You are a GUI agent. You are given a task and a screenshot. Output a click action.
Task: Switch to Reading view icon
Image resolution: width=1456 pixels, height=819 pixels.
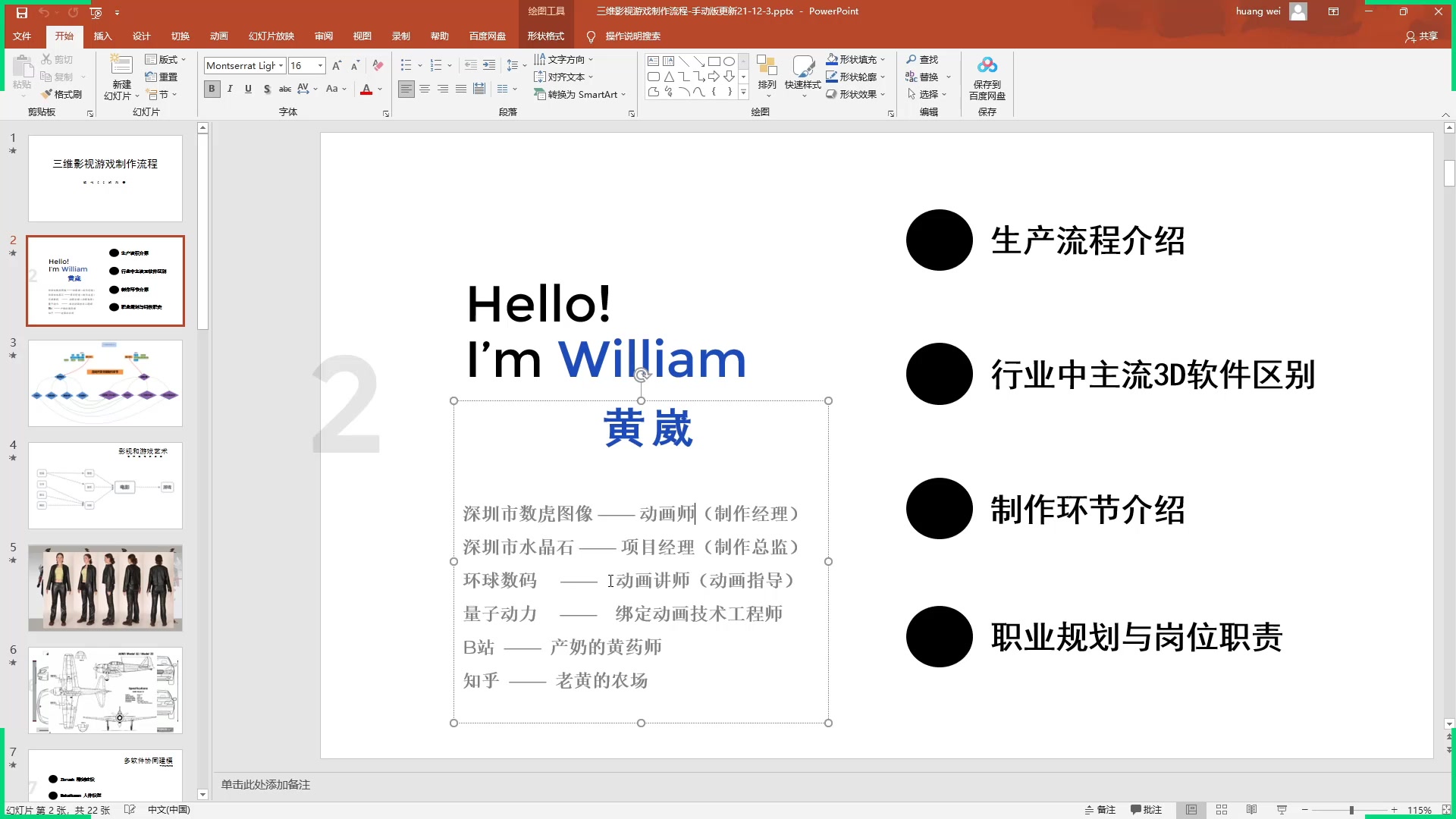[x=1252, y=809]
